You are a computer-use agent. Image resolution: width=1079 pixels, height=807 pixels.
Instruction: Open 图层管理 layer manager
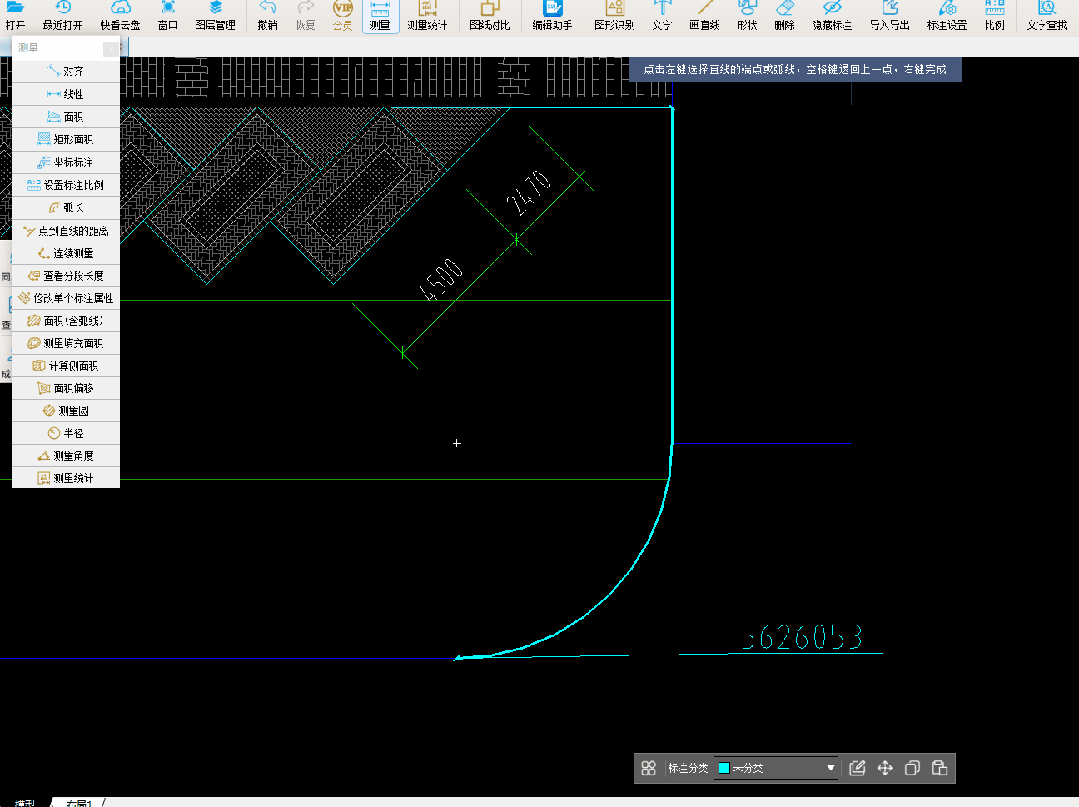[215, 15]
